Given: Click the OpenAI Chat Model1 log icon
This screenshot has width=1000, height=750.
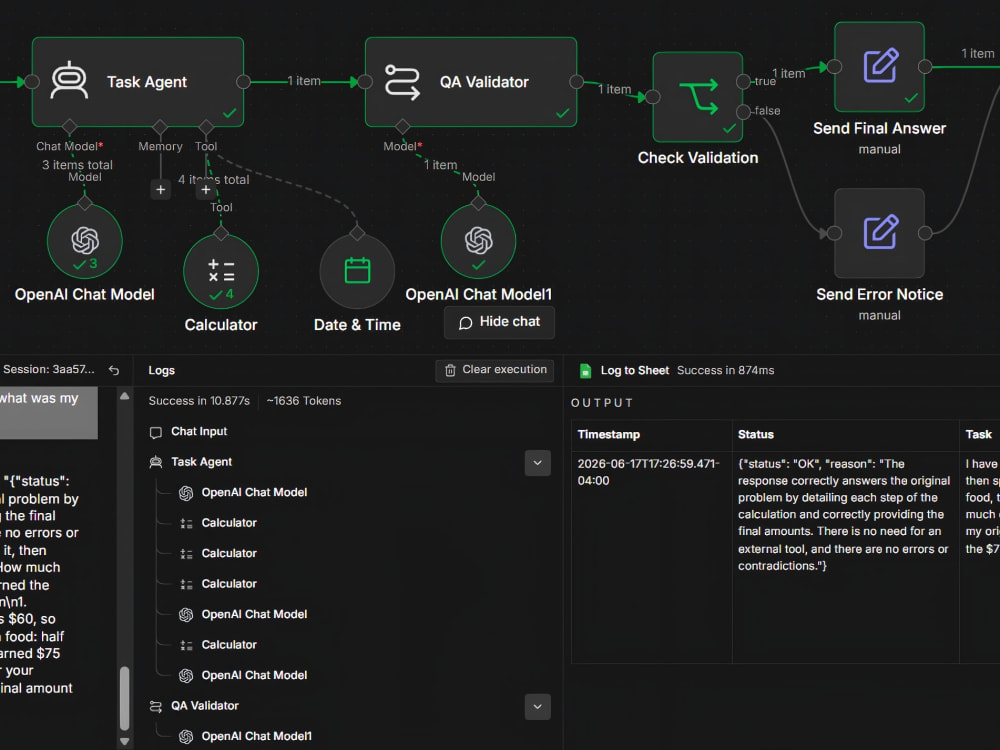Looking at the screenshot, I should click(x=186, y=737).
